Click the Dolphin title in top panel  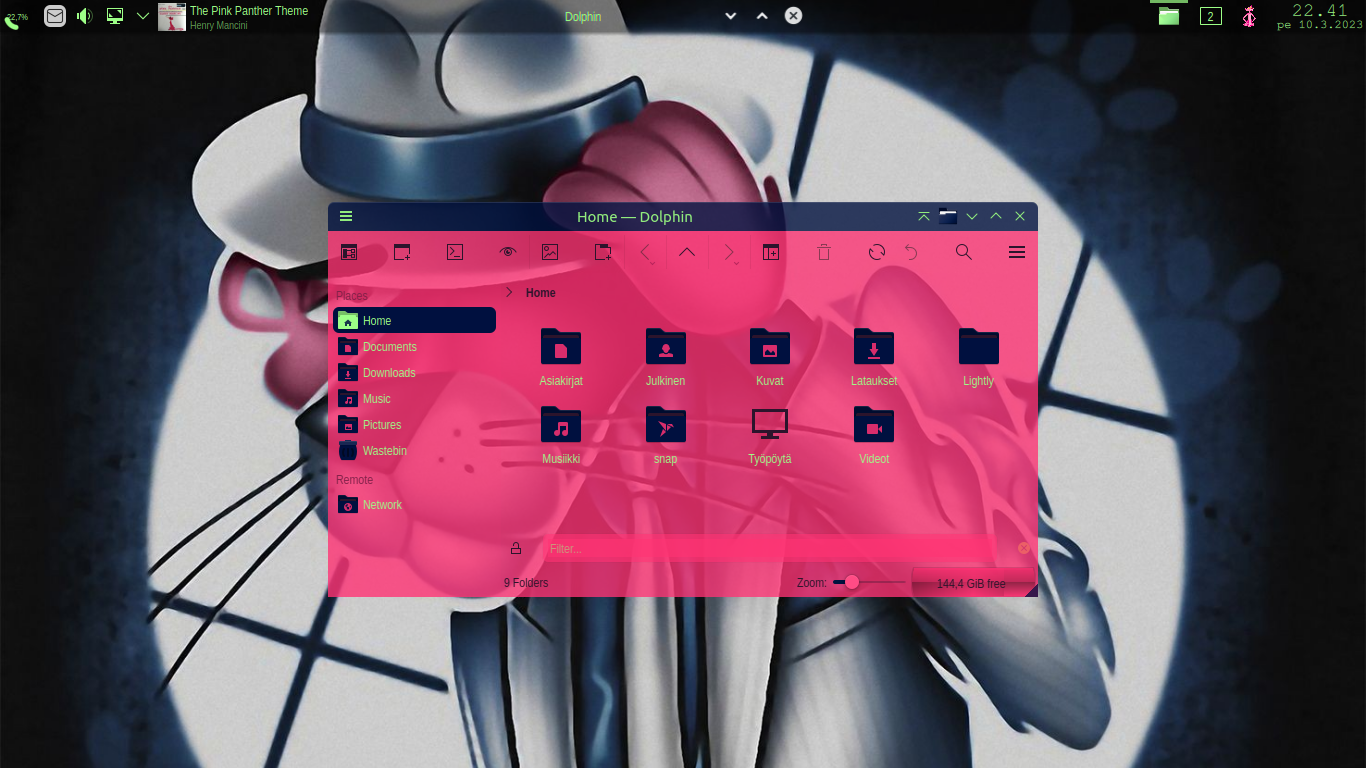tap(583, 17)
